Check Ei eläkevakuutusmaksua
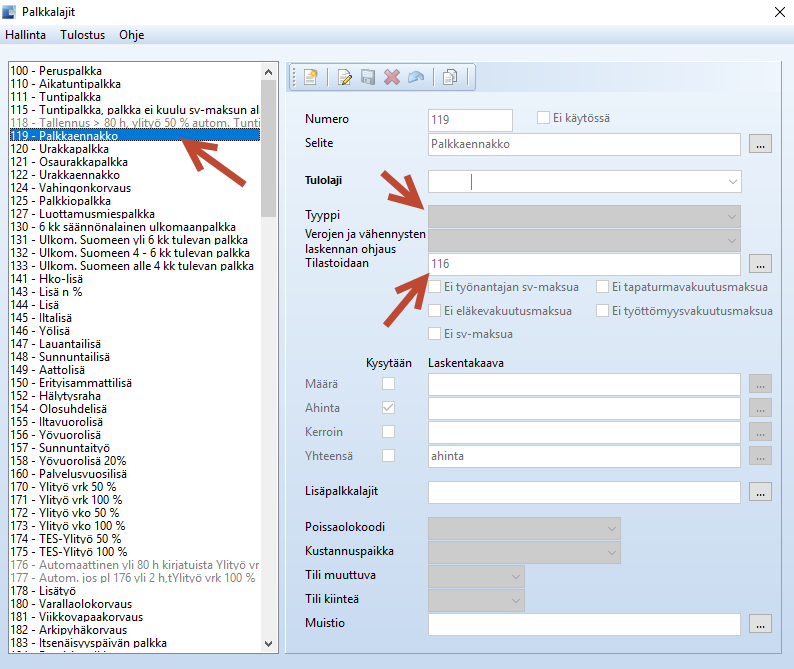794x669 pixels. [434, 310]
